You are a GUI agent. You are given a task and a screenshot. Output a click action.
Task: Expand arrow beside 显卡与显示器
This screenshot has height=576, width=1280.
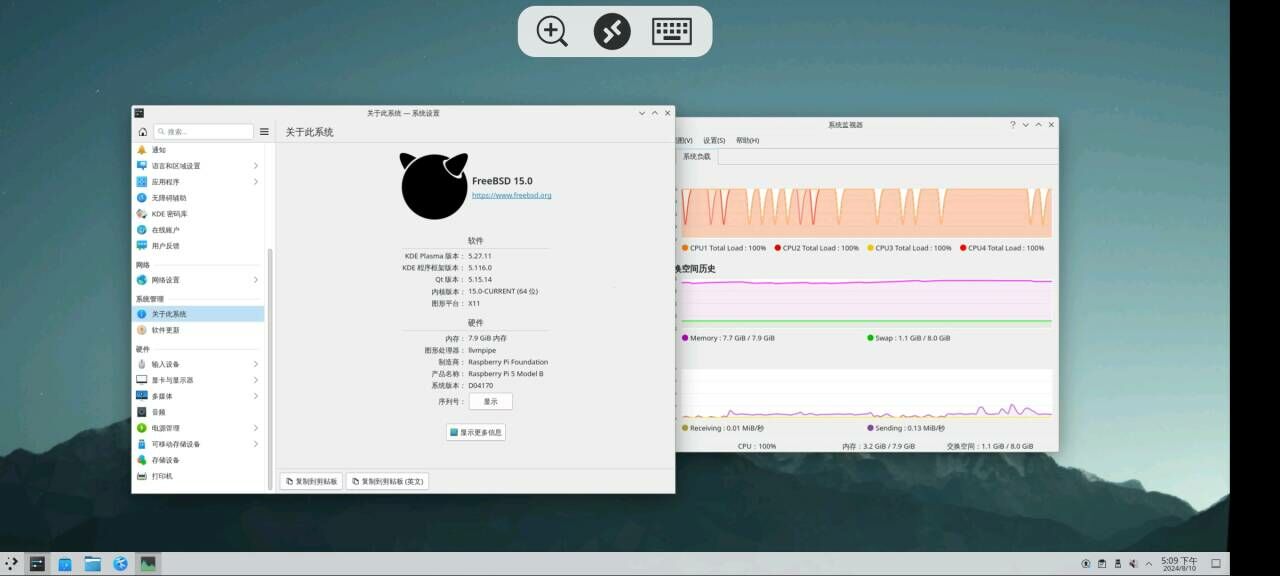(x=256, y=380)
